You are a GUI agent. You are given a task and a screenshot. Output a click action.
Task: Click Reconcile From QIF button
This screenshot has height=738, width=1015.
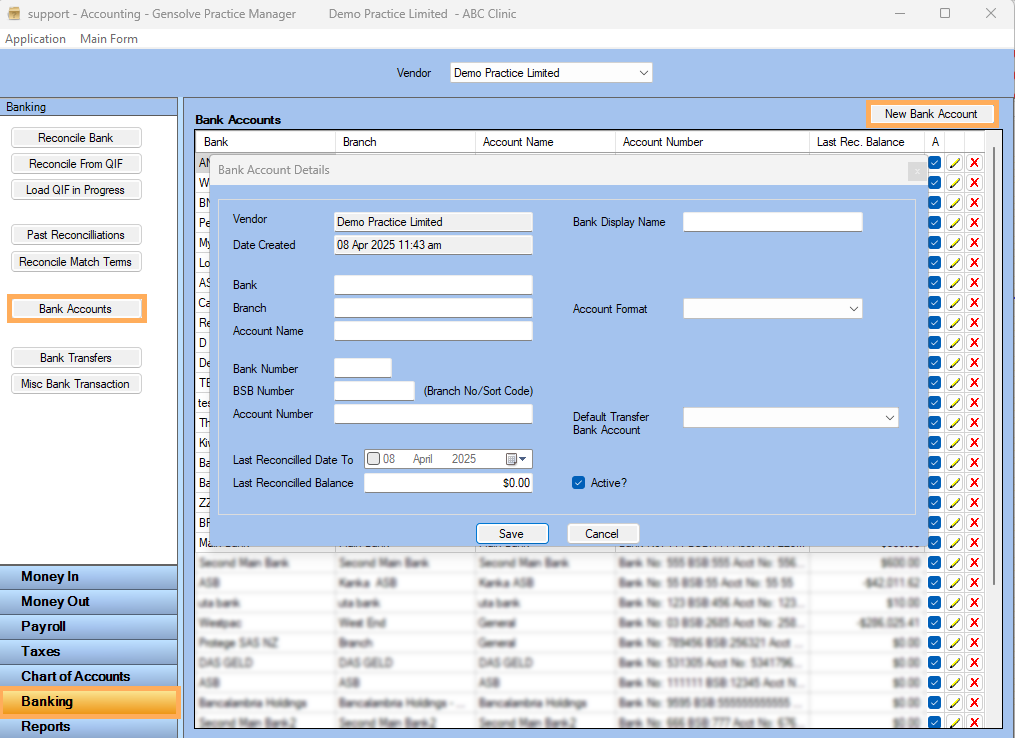point(76,164)
